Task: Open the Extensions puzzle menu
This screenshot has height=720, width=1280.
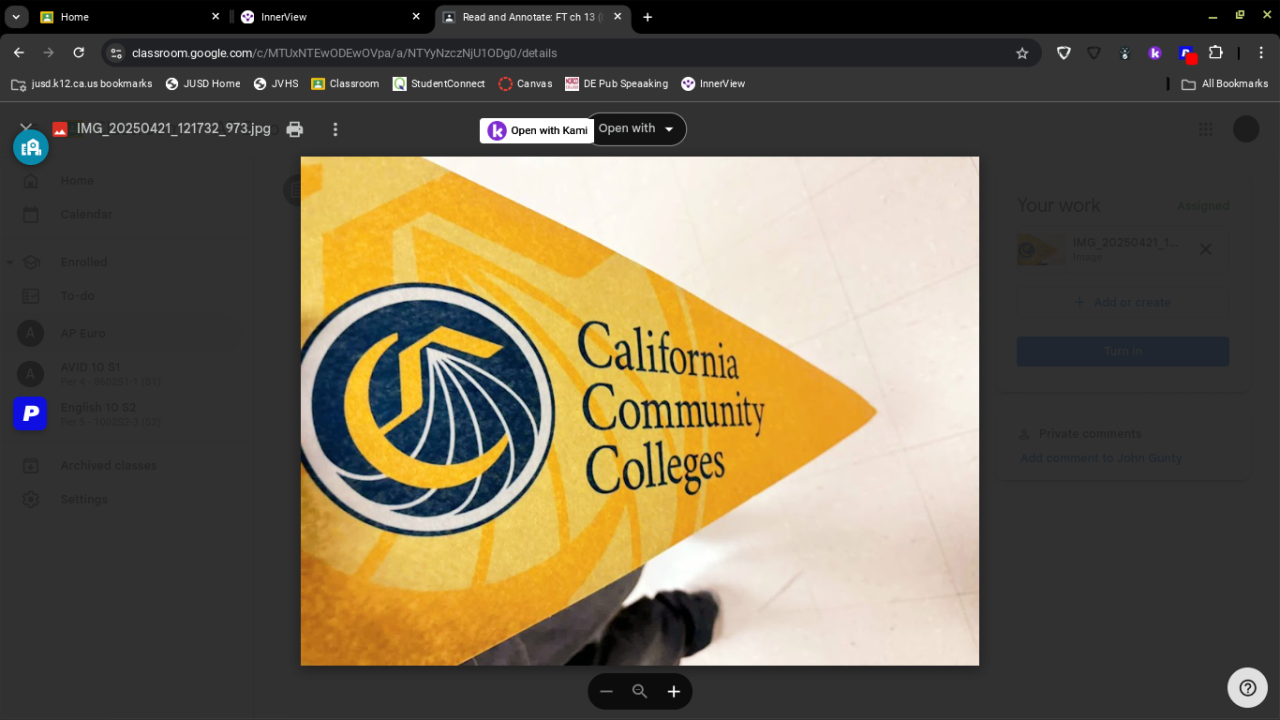Action: [1216, 53]
